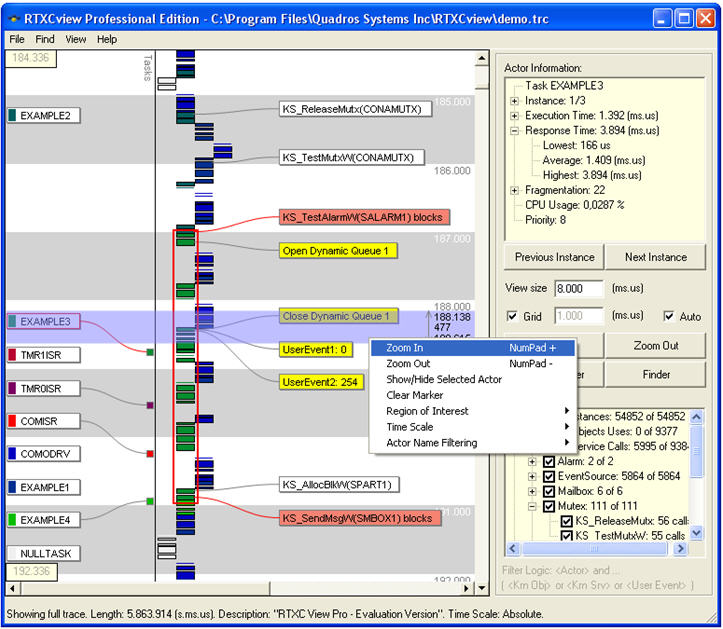723x629 pixels.
Task: Click the TMR0ISR purple event marker
Action: point(150,405)
